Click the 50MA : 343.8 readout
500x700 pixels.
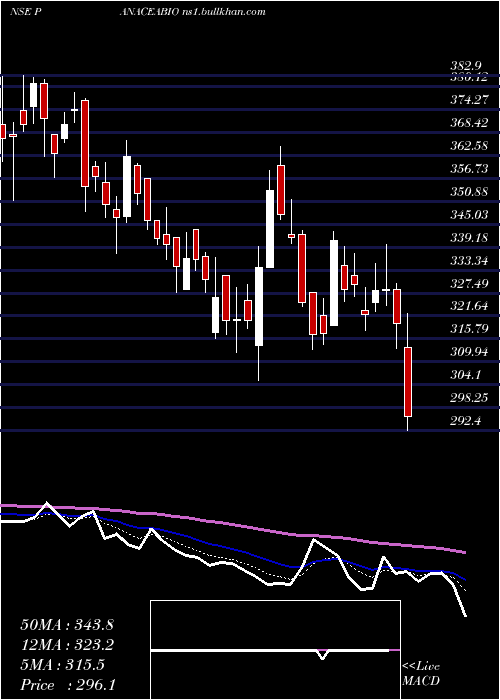(67, 625)
